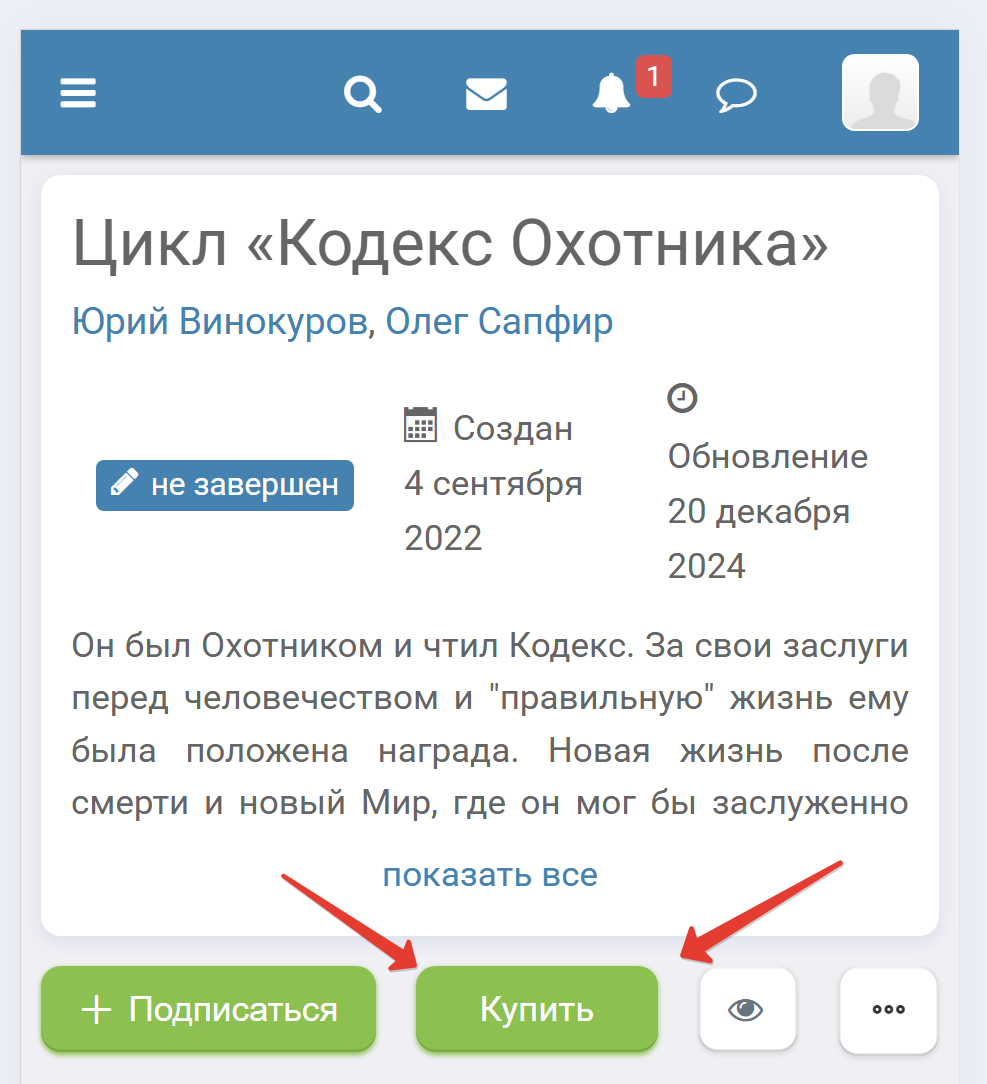Click the title Цикл «Кодекс Охотника»
This screenshot has width=987, height=1084.
pyautogui.click(x=450, y=244)
